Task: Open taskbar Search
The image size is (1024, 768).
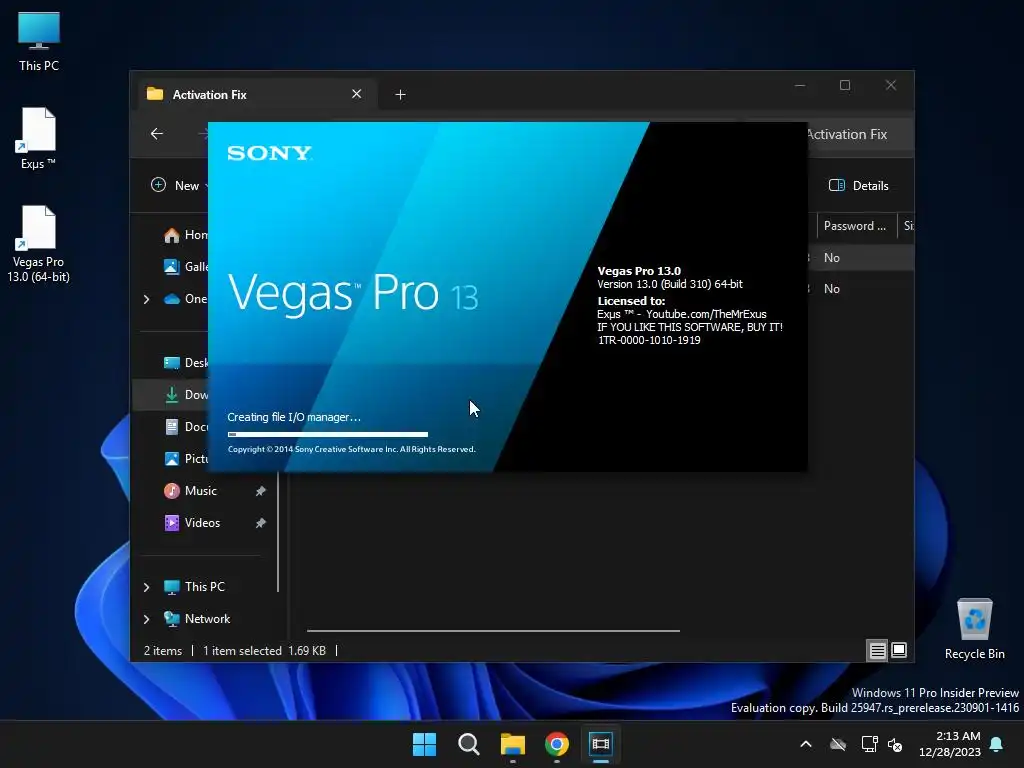Action: tap(468, 744)
